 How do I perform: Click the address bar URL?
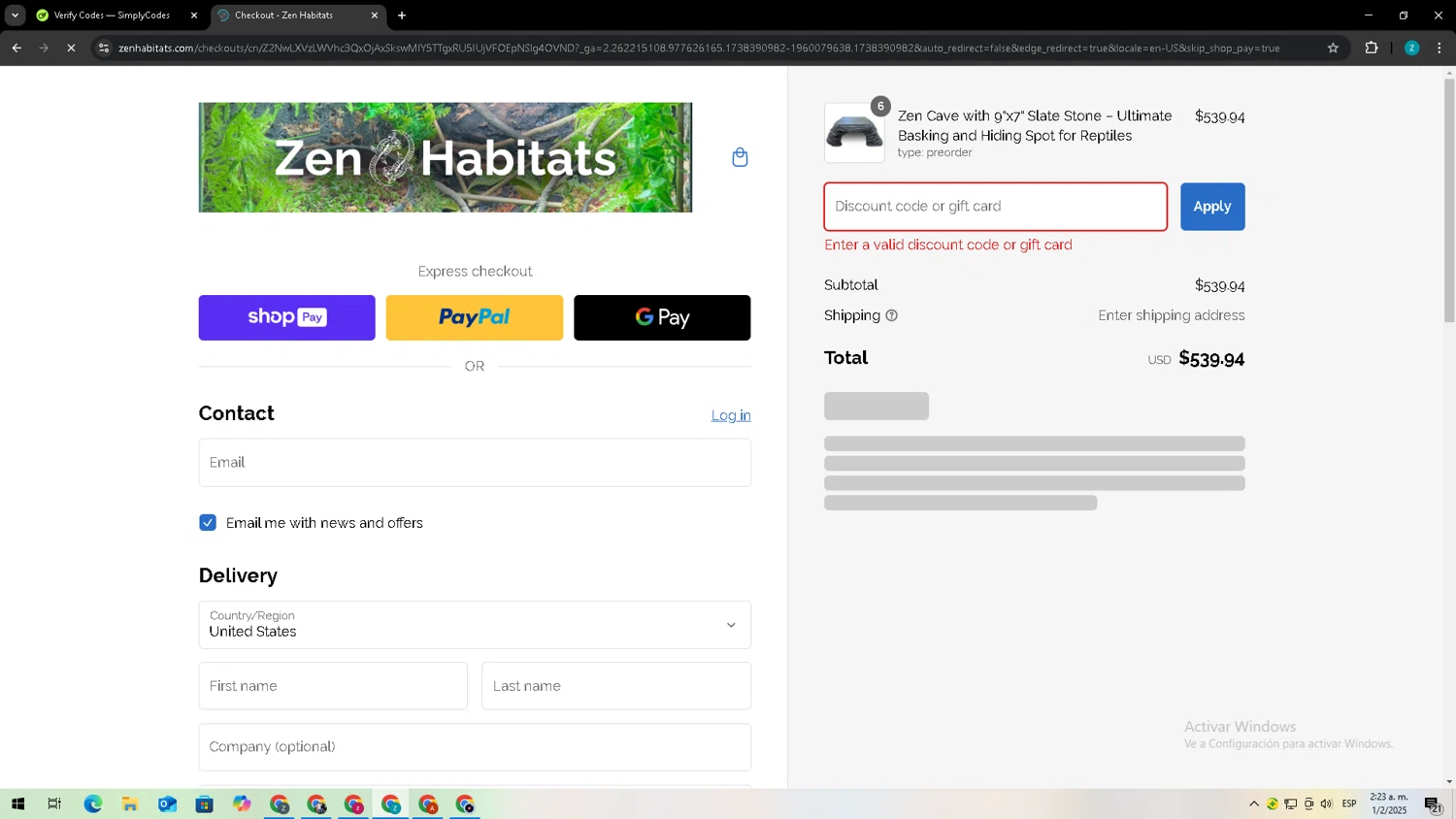pos(699,48)
